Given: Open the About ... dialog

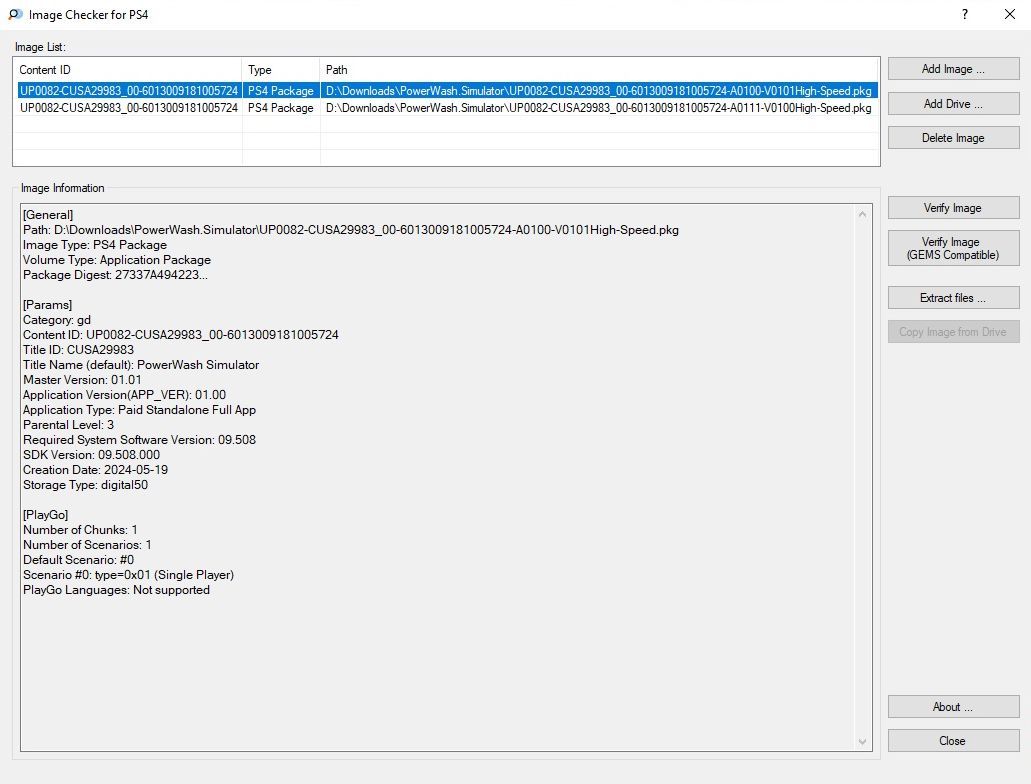Looking at the screenshot, I should (x=953, y=707).
